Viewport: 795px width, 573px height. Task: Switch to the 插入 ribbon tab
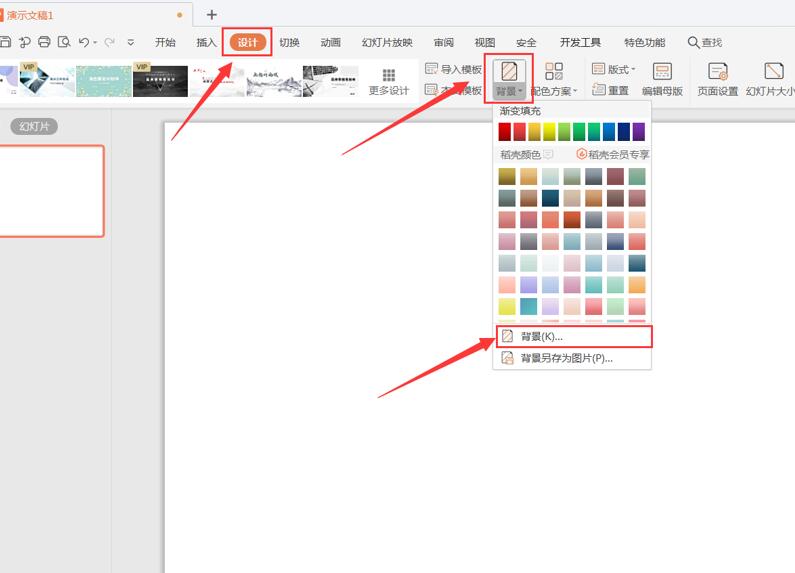206,42
